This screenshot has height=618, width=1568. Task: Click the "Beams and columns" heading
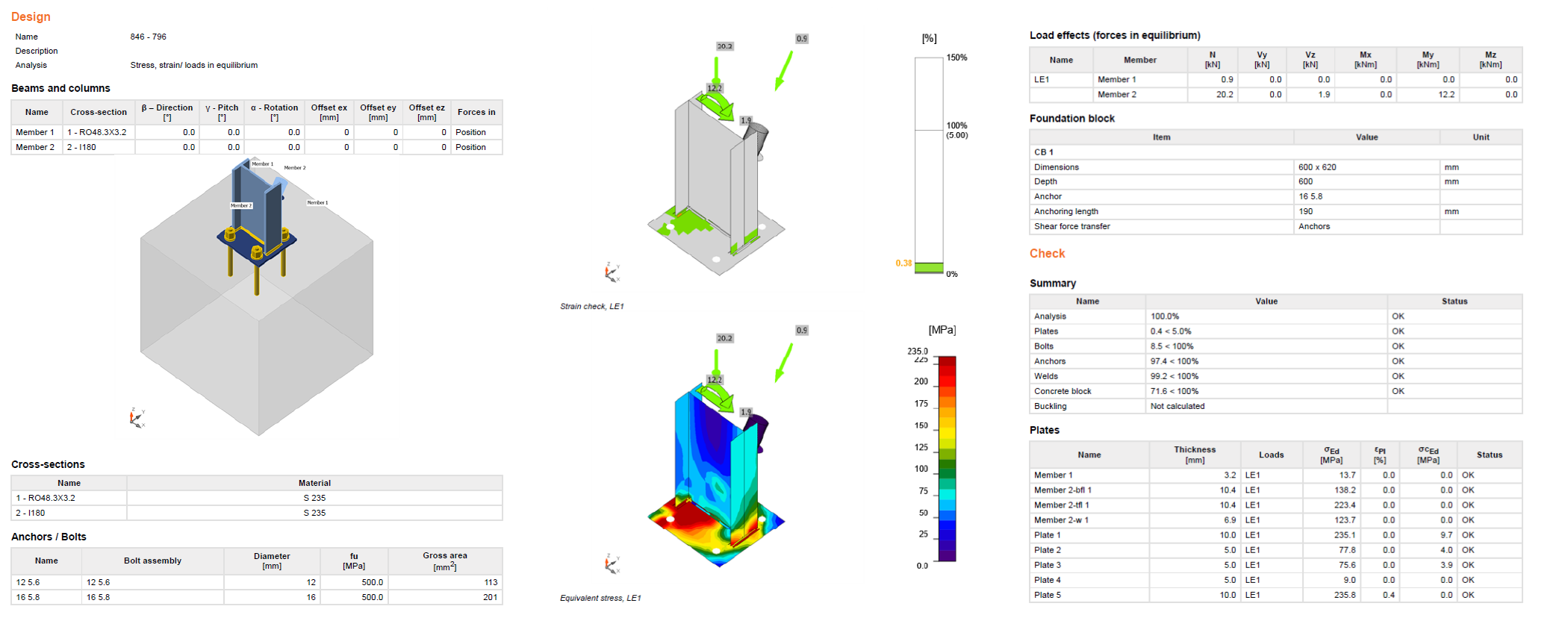pos(60,88)
